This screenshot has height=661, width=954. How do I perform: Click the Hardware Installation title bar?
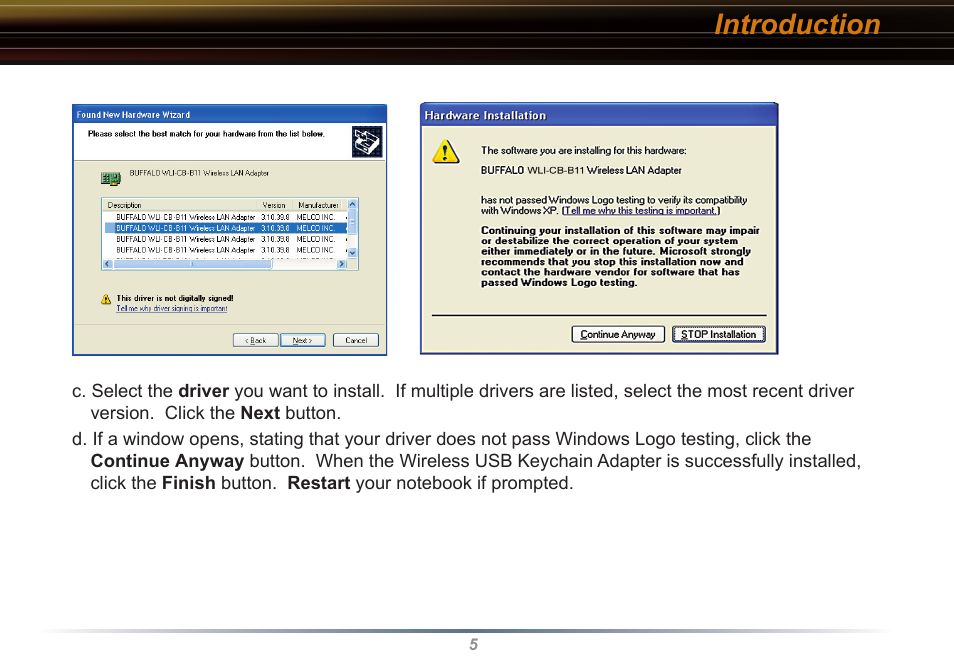pyautogui.click(x=599, y=115)
